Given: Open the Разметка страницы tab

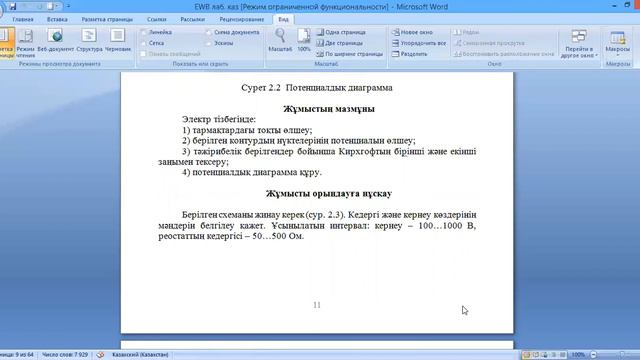Looking at the screenshot, I should tap(107, 19).
